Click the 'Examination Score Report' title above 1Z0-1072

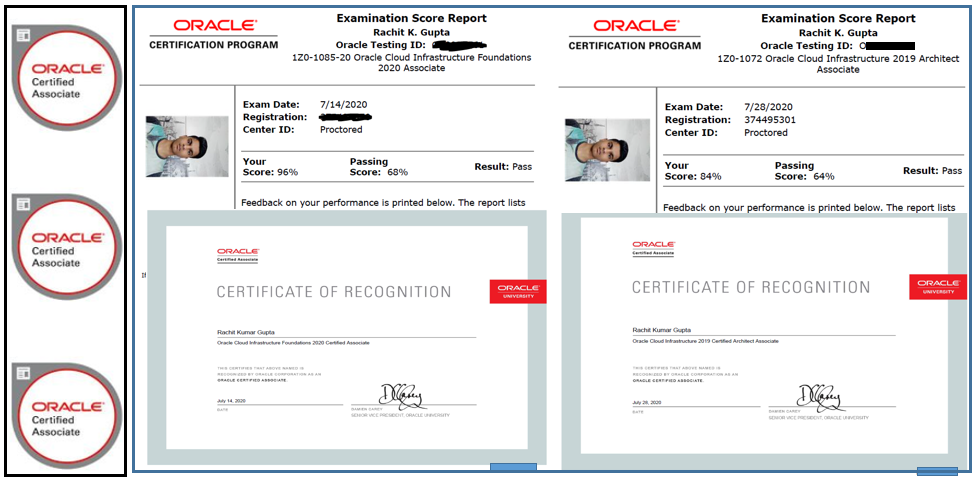pos(838,19)
